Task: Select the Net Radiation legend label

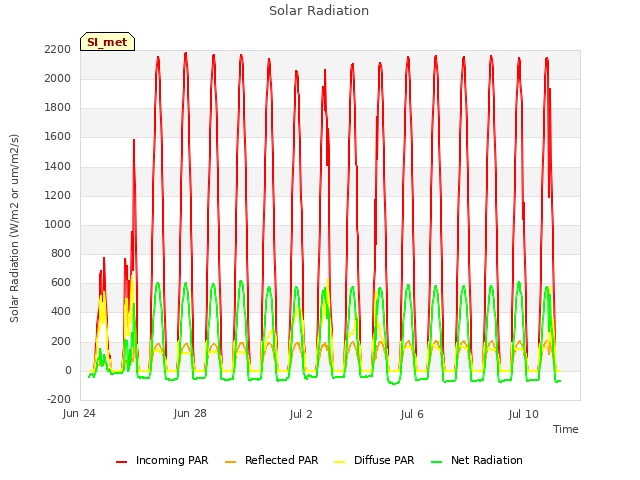Action: click(487, 460)
